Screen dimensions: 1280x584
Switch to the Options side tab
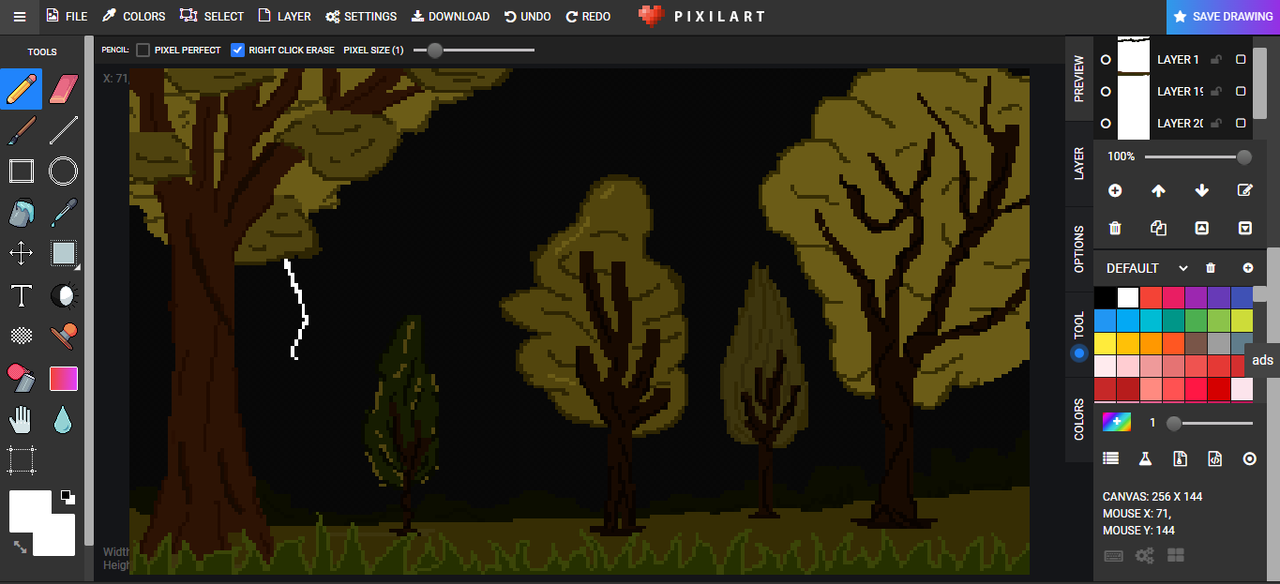point(1079,250)
